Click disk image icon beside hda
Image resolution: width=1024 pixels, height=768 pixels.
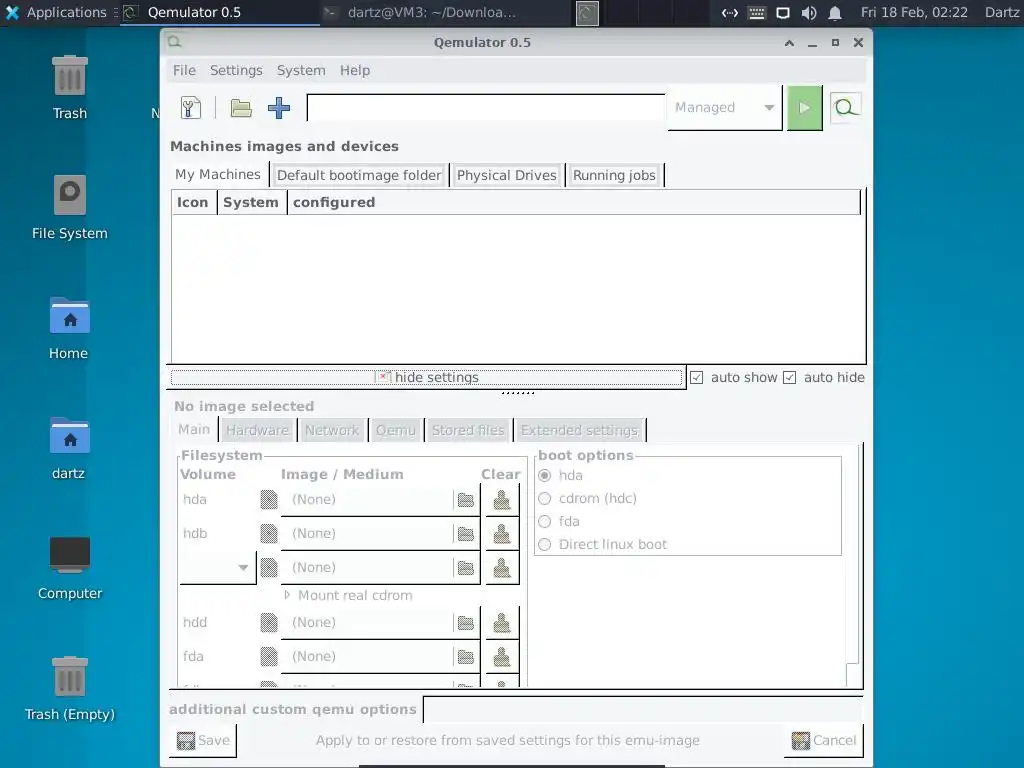tap(269, 500)
